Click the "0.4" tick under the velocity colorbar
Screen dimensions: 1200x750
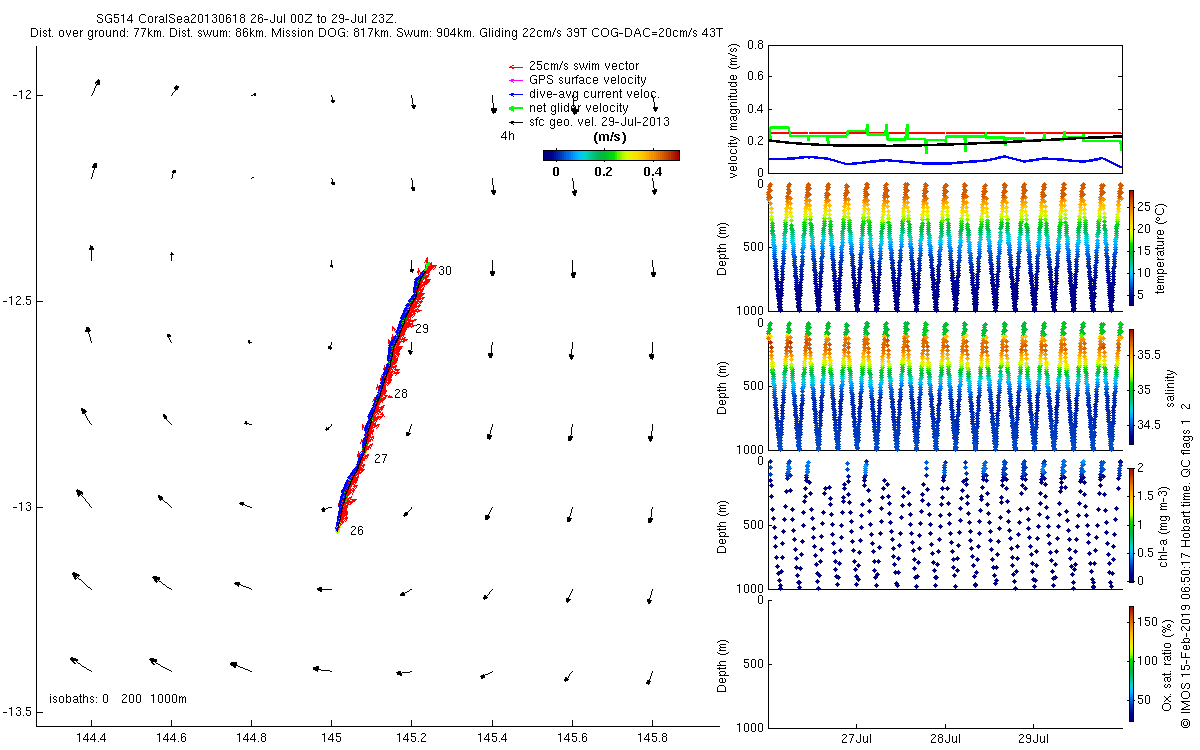(652, 172)
